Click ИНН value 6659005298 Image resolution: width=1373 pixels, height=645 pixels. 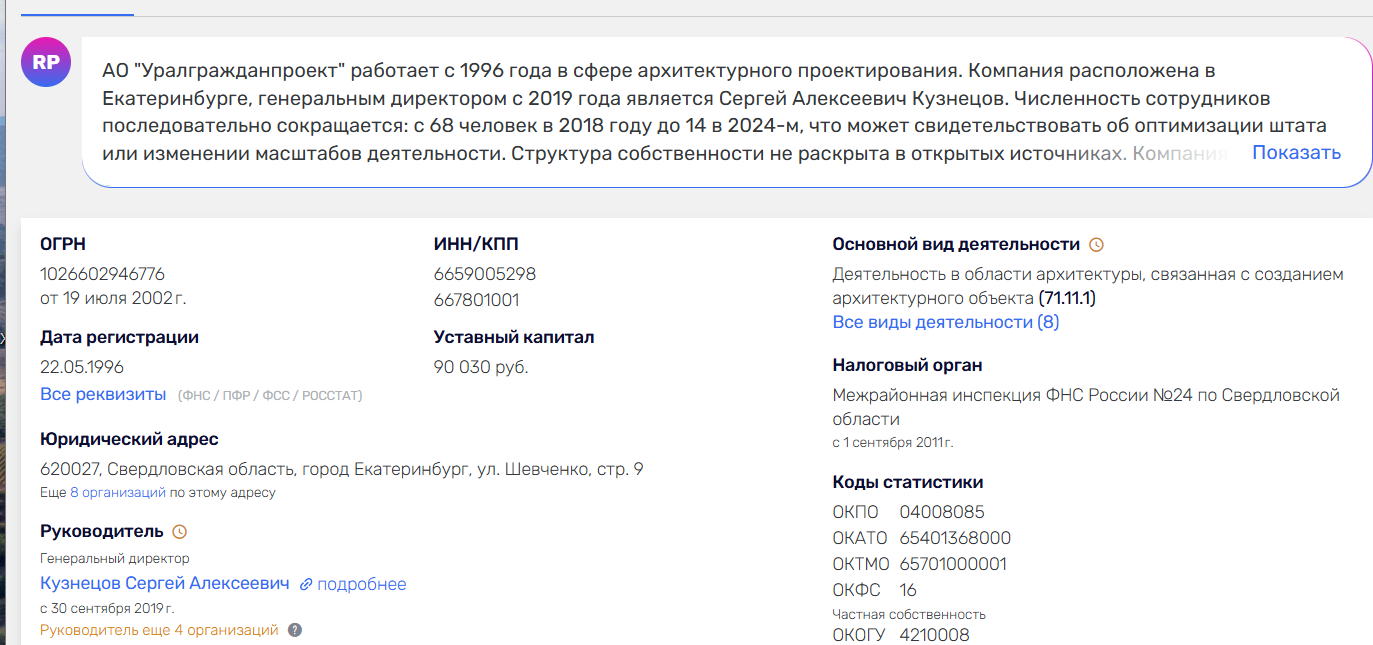(x=485, y=274)
